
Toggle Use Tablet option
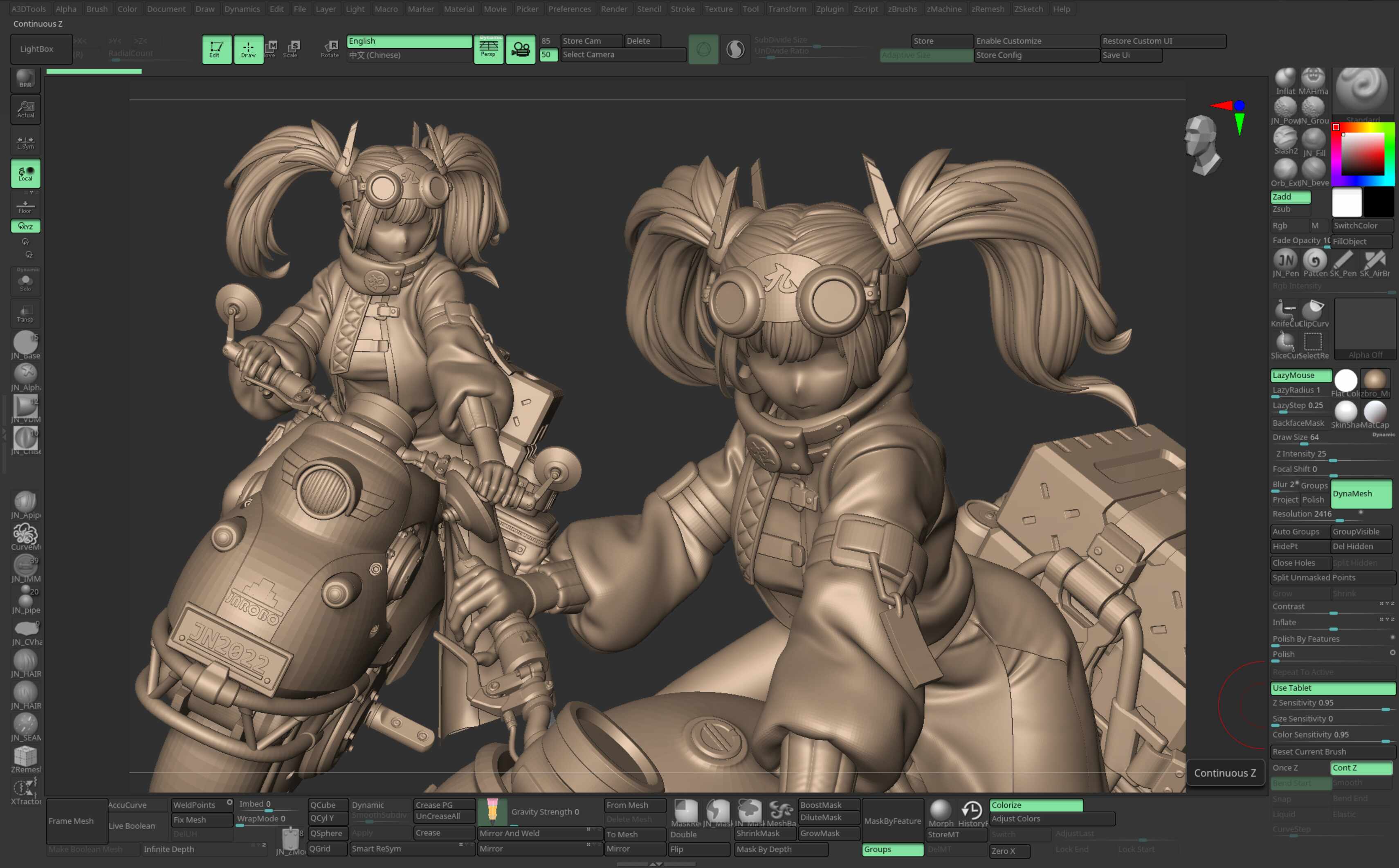(1333, 688)
